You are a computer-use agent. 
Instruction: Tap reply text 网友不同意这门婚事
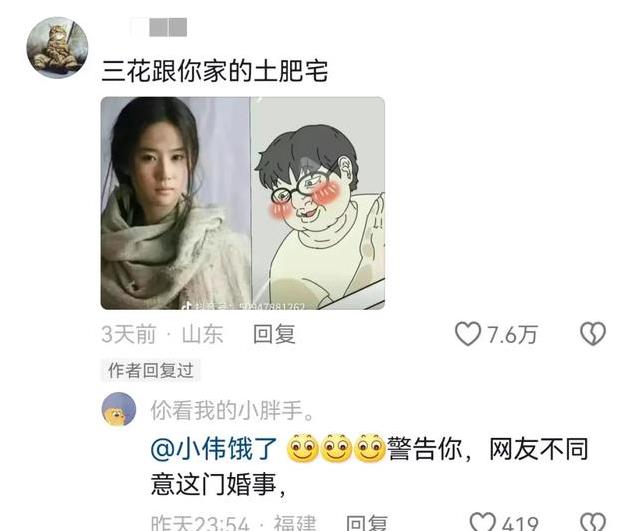click(x=369, y=467)
